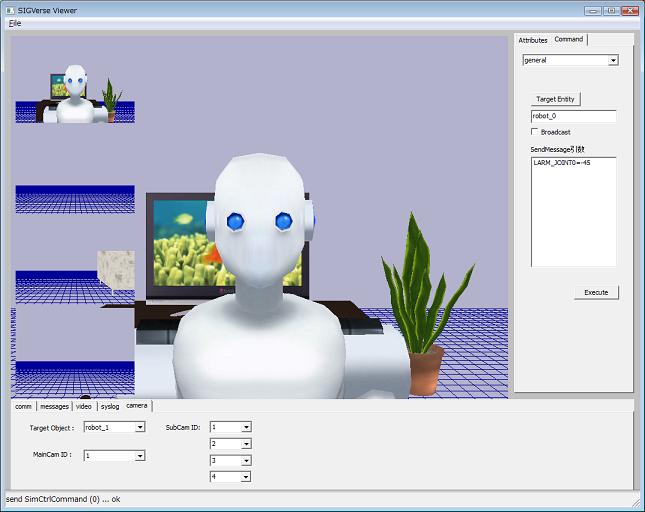
Task: Open the MainCam ID dropdown
Action: coord(140,455)
